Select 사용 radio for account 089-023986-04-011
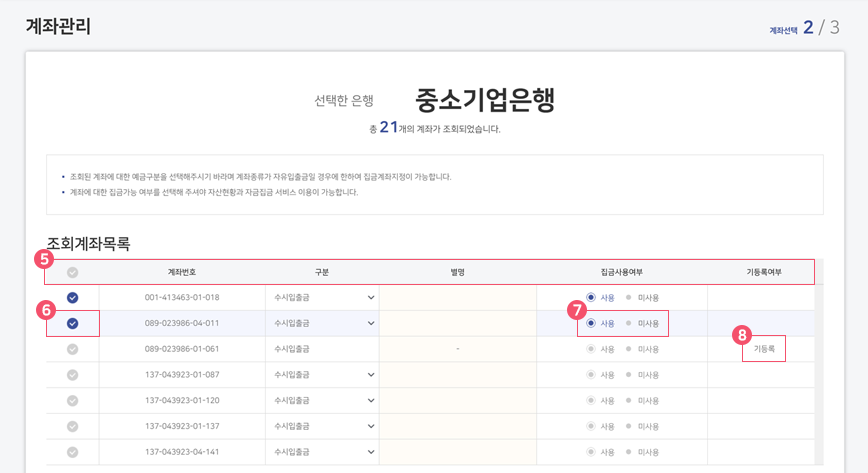The height and width of the screenshot is (473, 868). (x=591, y=324)
